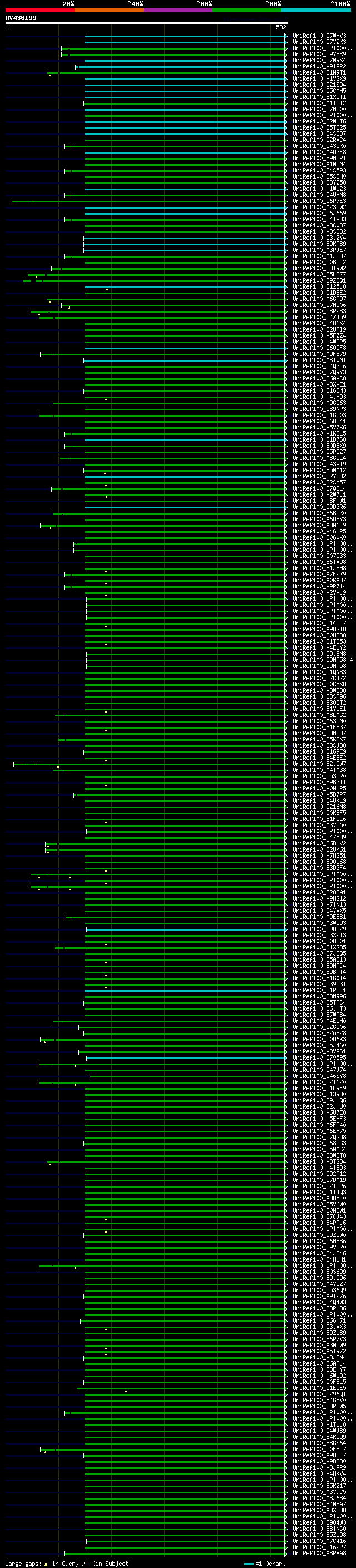Image resolution: width=356 pixels, height=1568 pixels.
Task: Select the UniRef100_Q5P527 label
Action: [x=319, y=452]
